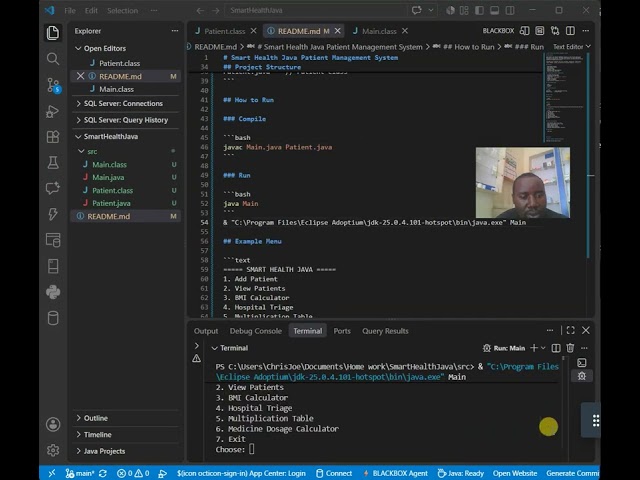The width and height of the screenshot is (640, 480).
Task: Maximize the bottom panel size
Action: pyautogui.click(x=571, y=330)
